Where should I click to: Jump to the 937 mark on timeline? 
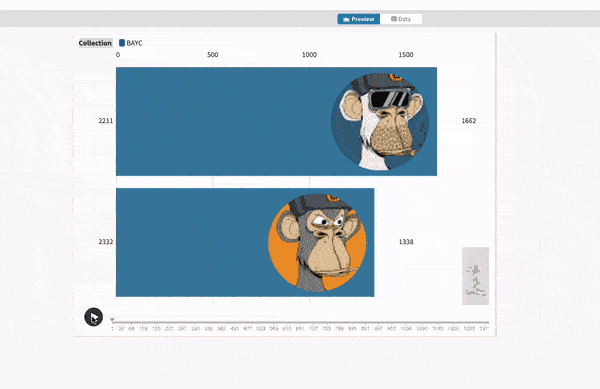click(x=378, y=329)
